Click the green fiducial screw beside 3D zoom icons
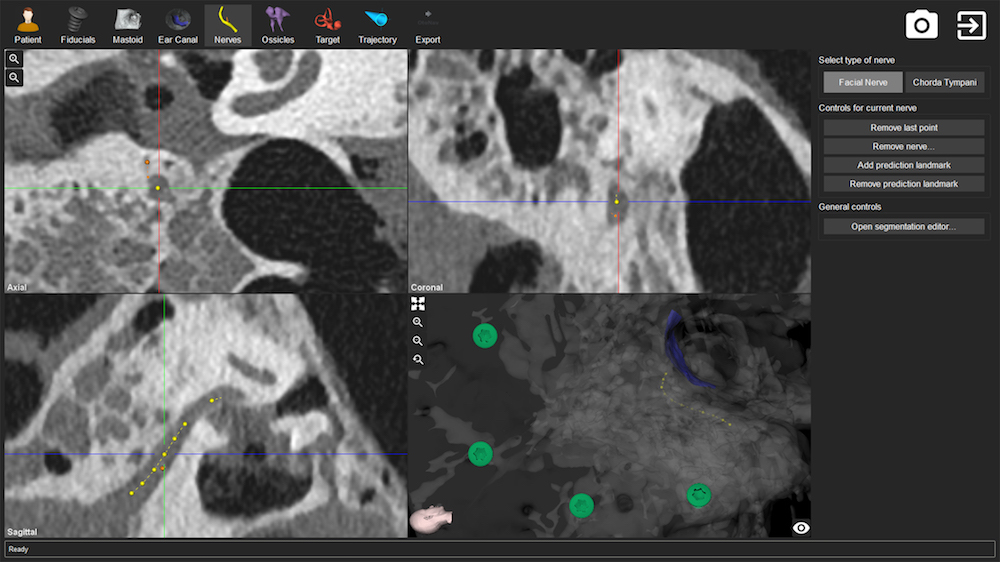The width and height of the screenshot is (1000, 562). [x=485, y=335]
